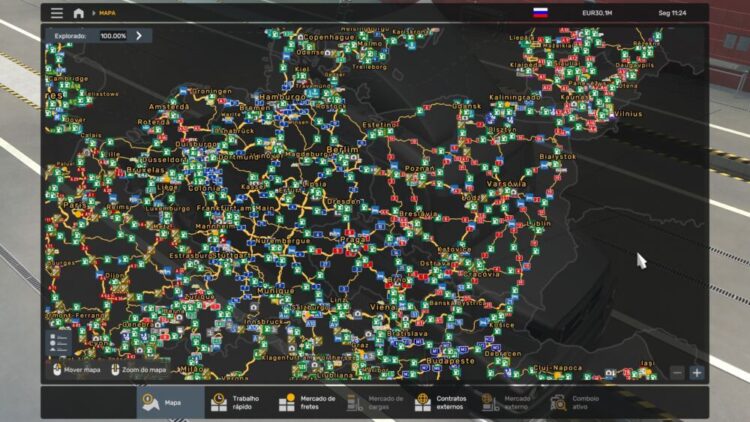Click the Berlim city on map
Viewport: 750px width, 422px height.
[342, 149]
